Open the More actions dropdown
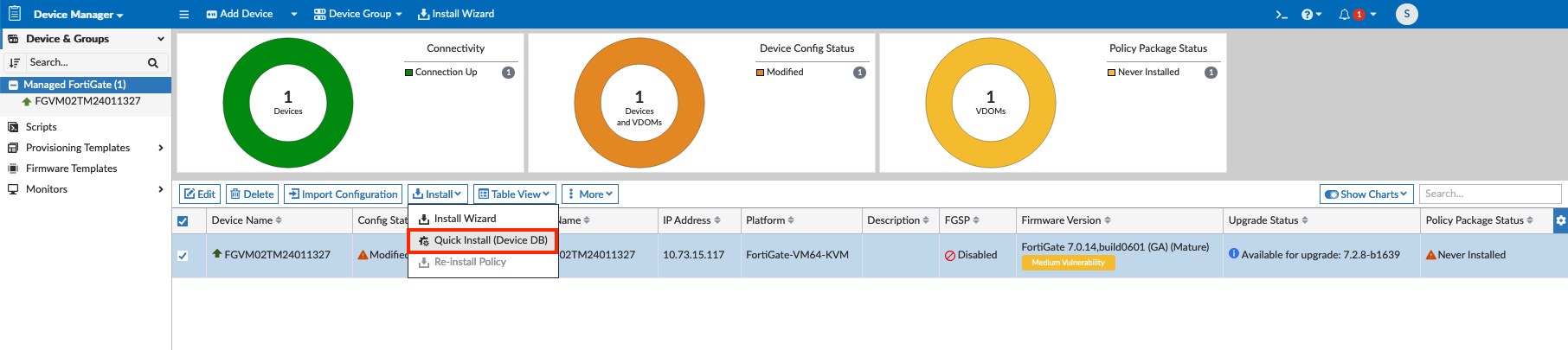Image resolution: width=1568 pixels, height=350 pixels. (x=590, y=194)
